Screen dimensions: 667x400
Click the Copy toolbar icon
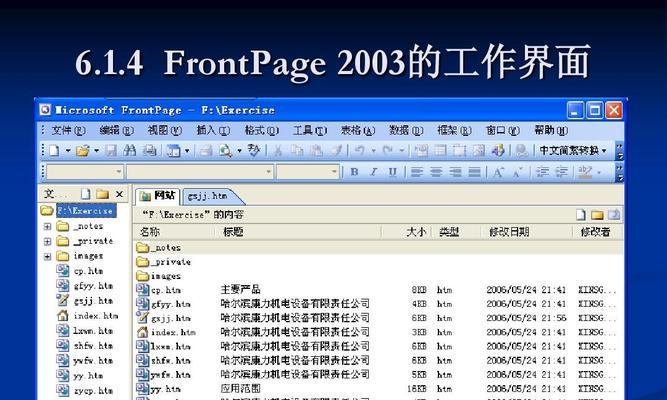[297, 150]
